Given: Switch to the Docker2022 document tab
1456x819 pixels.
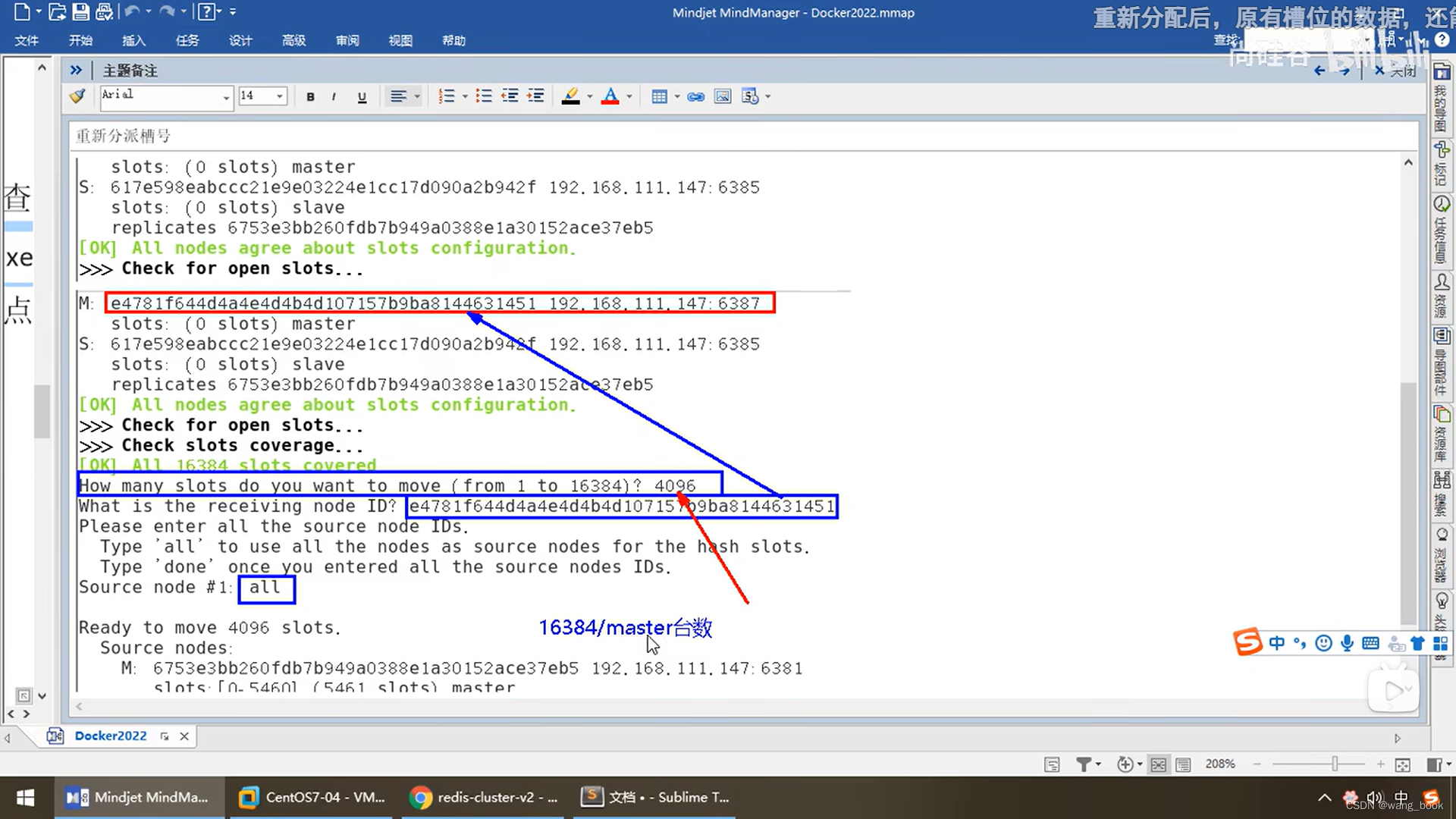Looking at the screenshot, I should 111,736.
